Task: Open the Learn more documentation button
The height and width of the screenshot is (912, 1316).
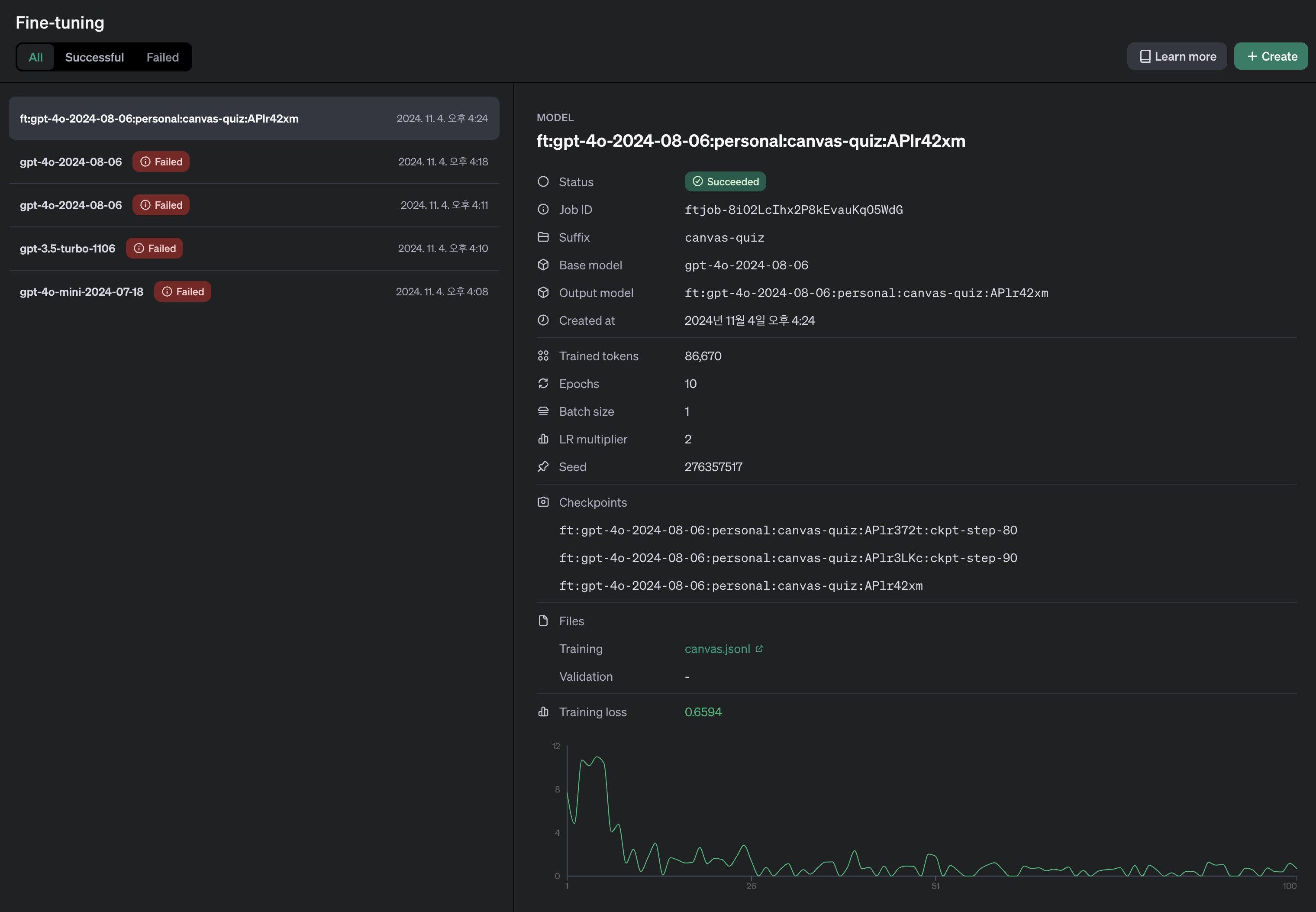Action: point(1177,56)
